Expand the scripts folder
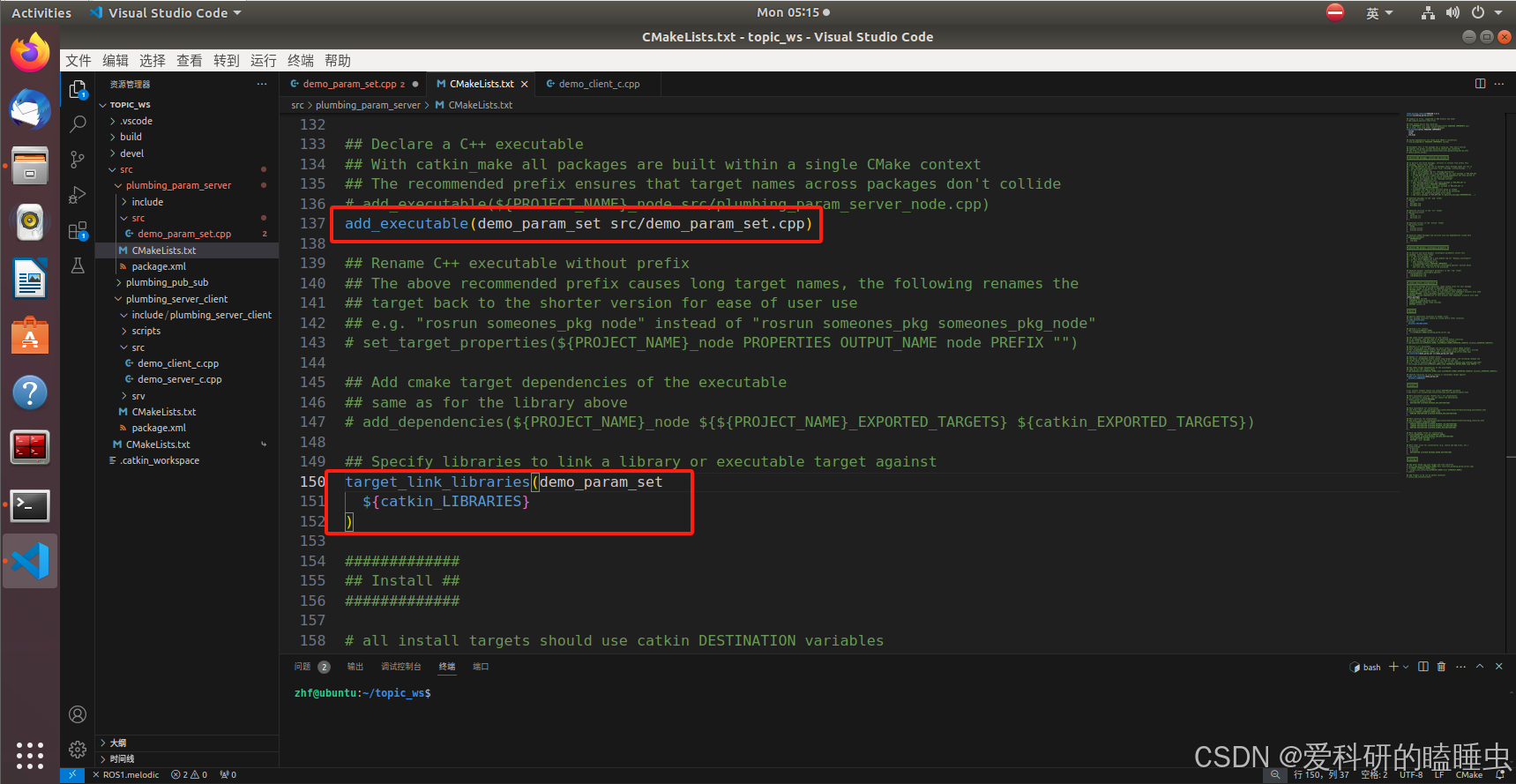This screenshot has height=784, width=1516. 187,331
